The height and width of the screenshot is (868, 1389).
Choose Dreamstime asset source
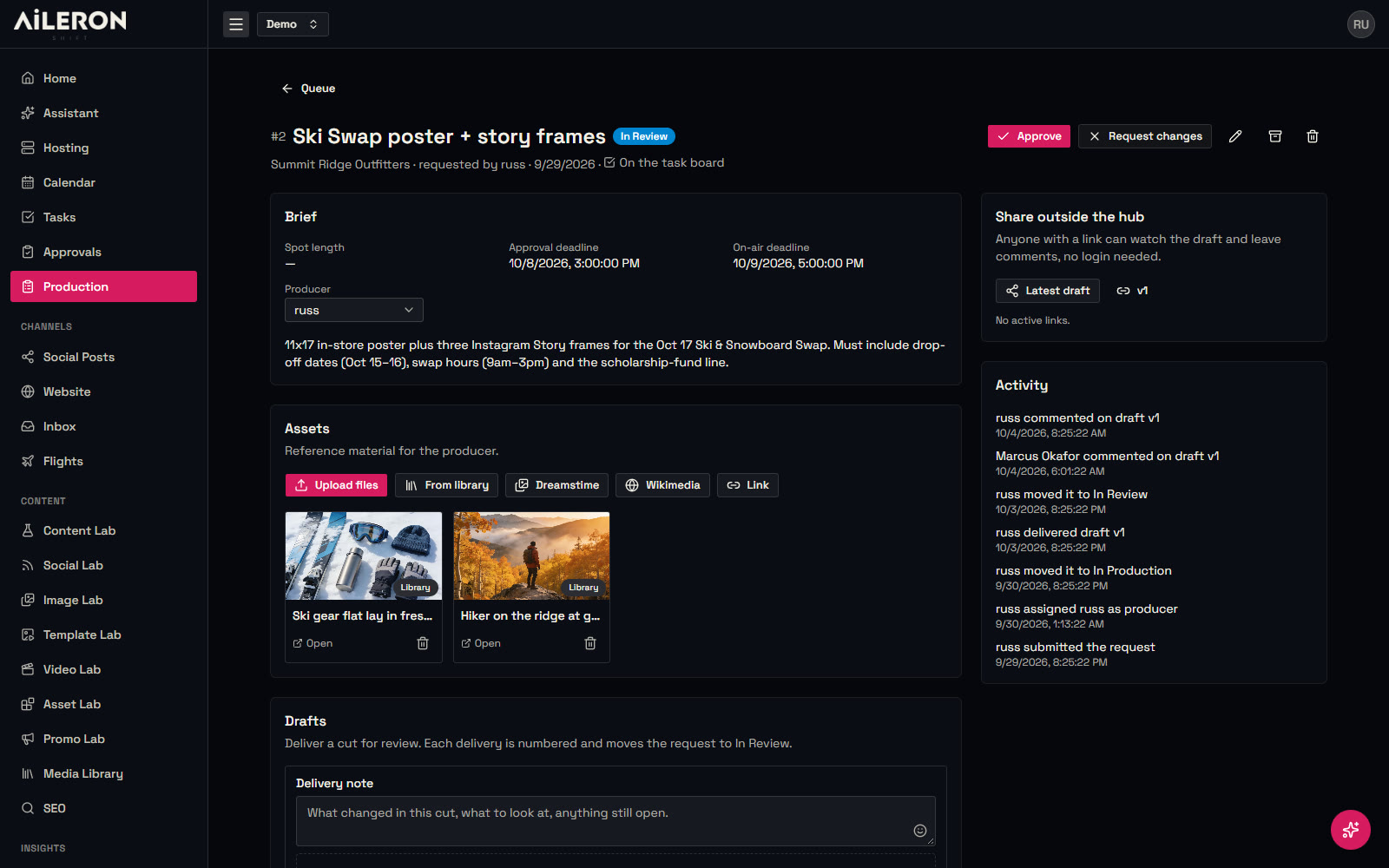tap(557, 485)
